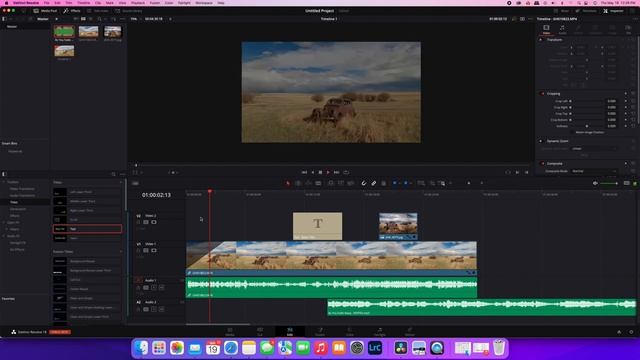Screen dimensions: 640x360
Task: Select the Selection Mode arrow tool
Action: 288,183
